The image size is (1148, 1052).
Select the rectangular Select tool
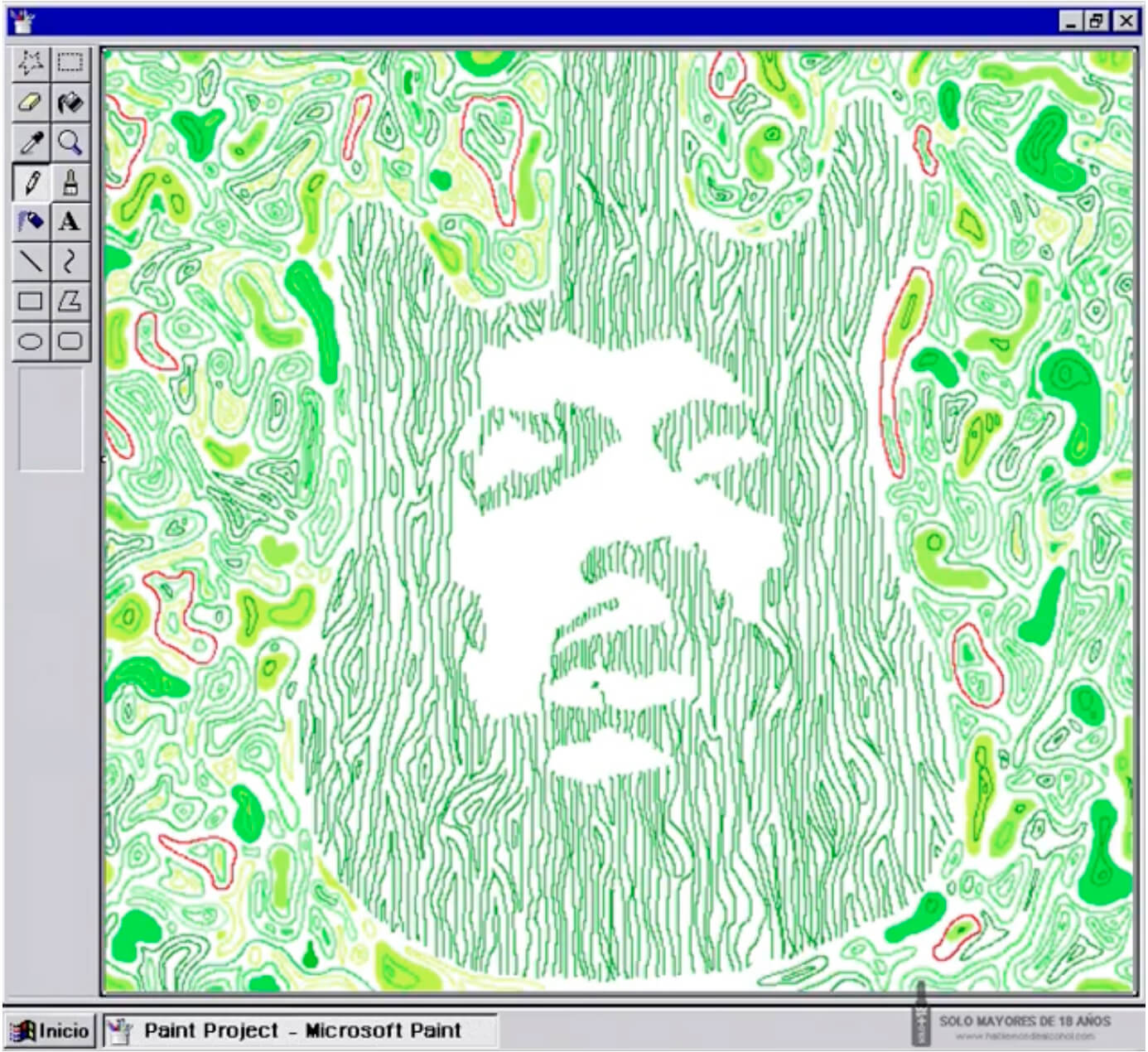click(70, 63)
